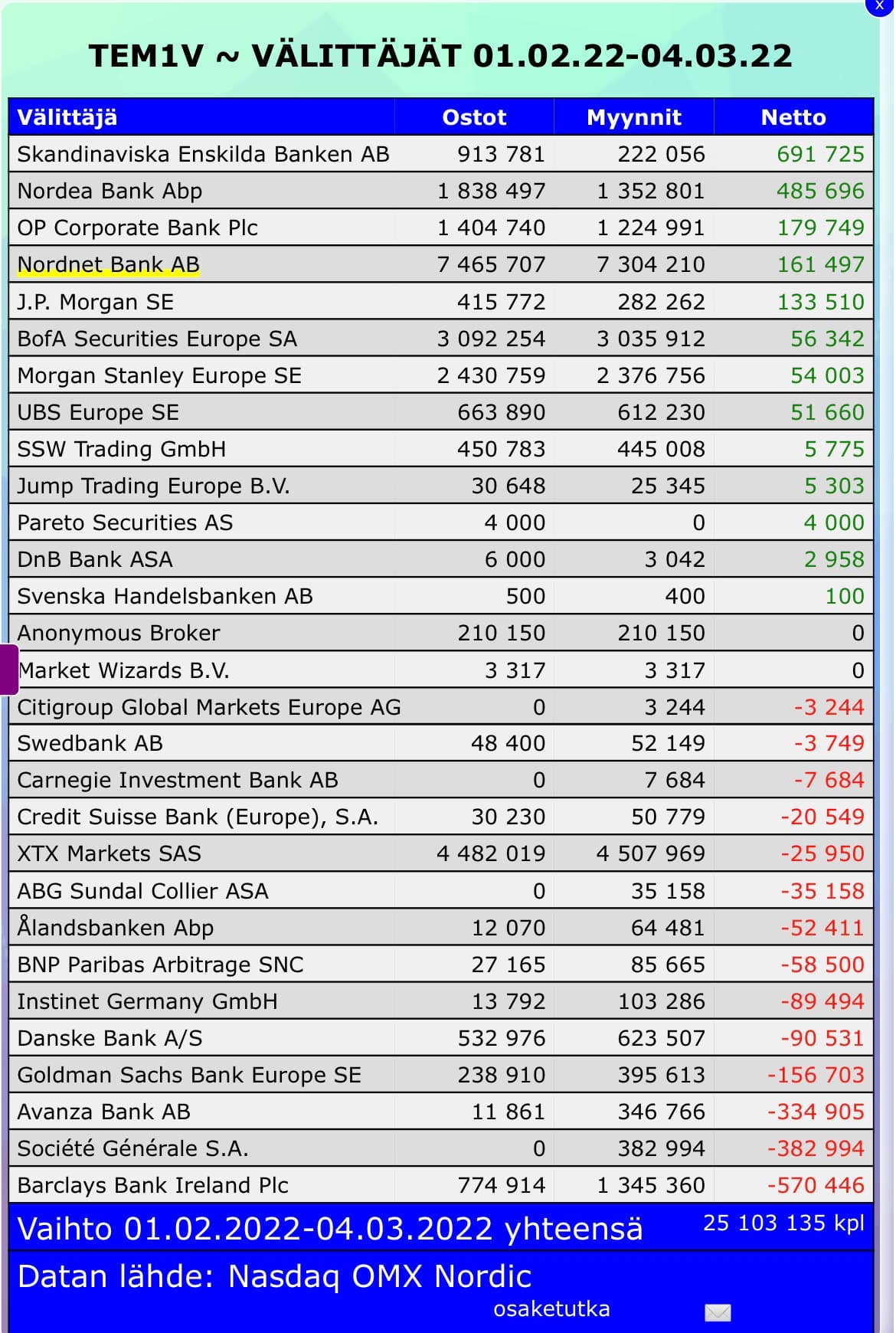Click total volume 25 103 135 kpl
The image size is (896, 1333).
pyautogui.click(x=783, y=1223)
